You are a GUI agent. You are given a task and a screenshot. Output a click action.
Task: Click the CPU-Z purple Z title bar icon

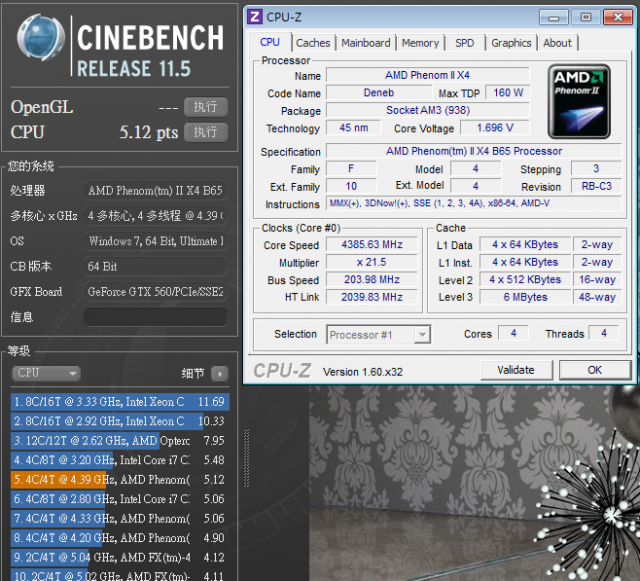pyautogui.click(x=255, y=17)
